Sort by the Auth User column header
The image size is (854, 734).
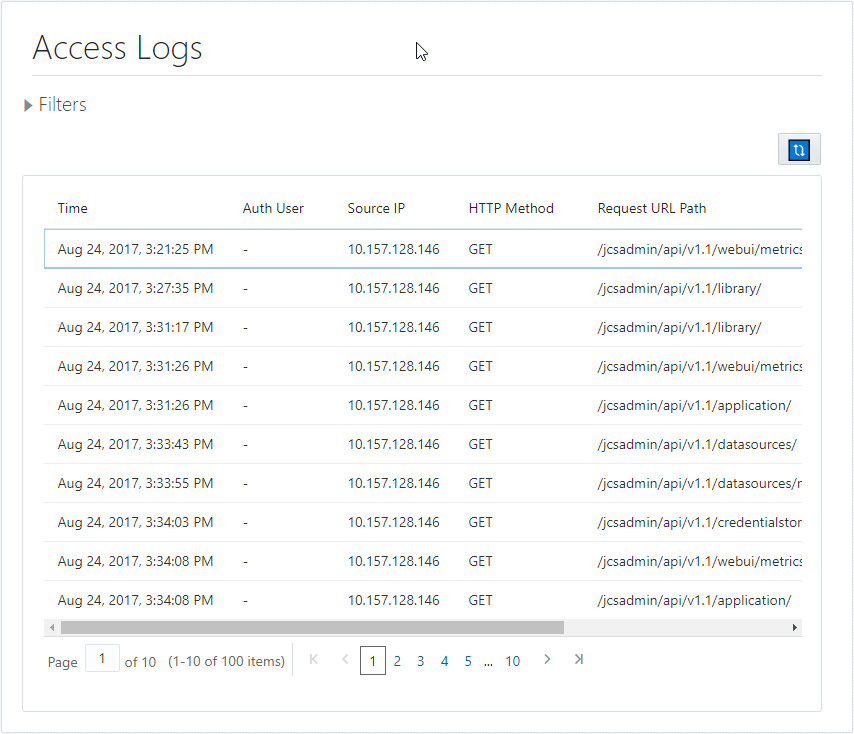(273, 208)
